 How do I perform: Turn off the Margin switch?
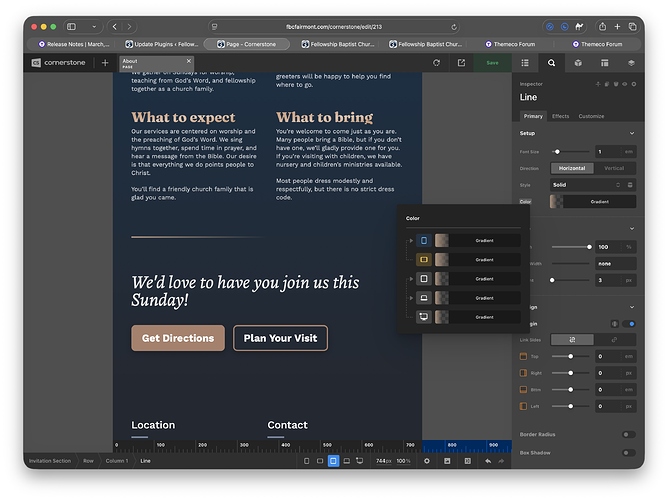tap(630, 323)
